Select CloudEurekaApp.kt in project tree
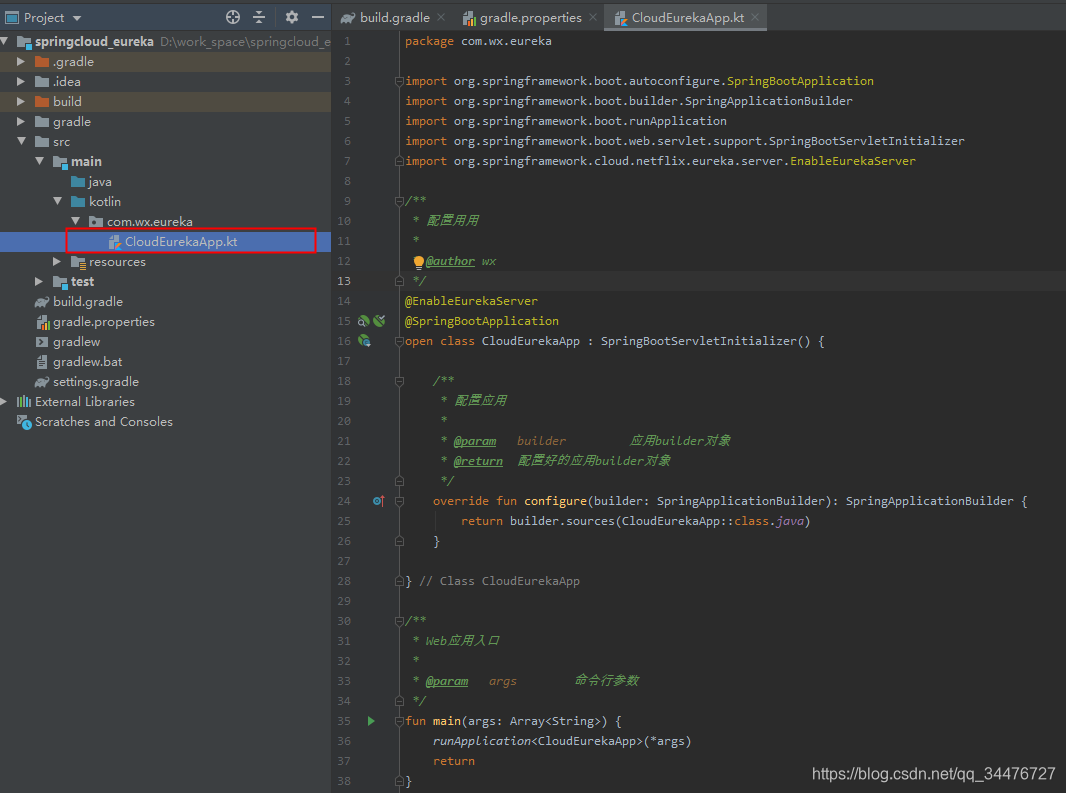The image size is (1066, 793). tap(181, 241)
